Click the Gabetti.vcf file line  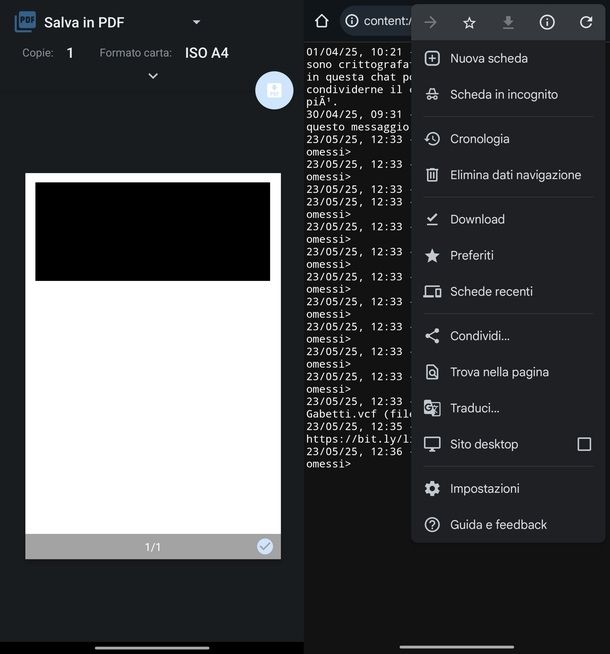359,414
